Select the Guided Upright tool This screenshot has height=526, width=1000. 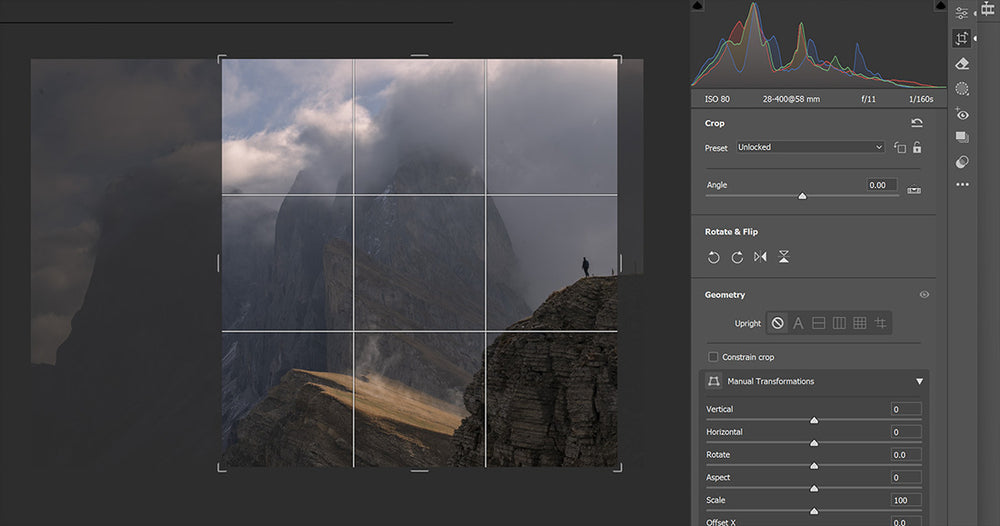(x=880, y=323)
